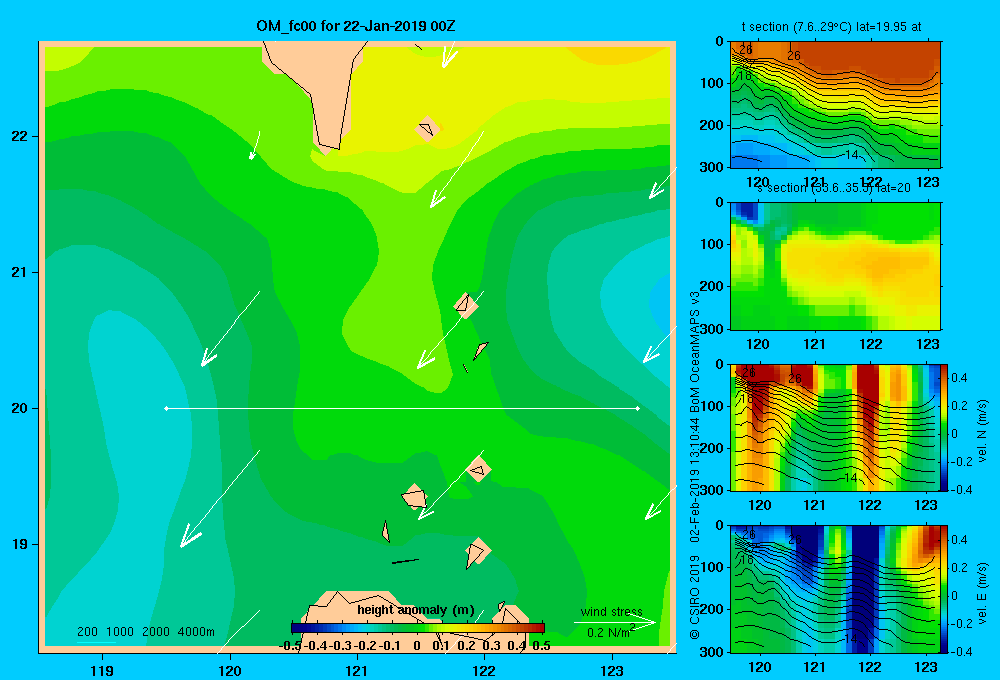1000x680 pixels.
Task: Click the 's section' salinity plot title
Action: [x=832, y=188]
